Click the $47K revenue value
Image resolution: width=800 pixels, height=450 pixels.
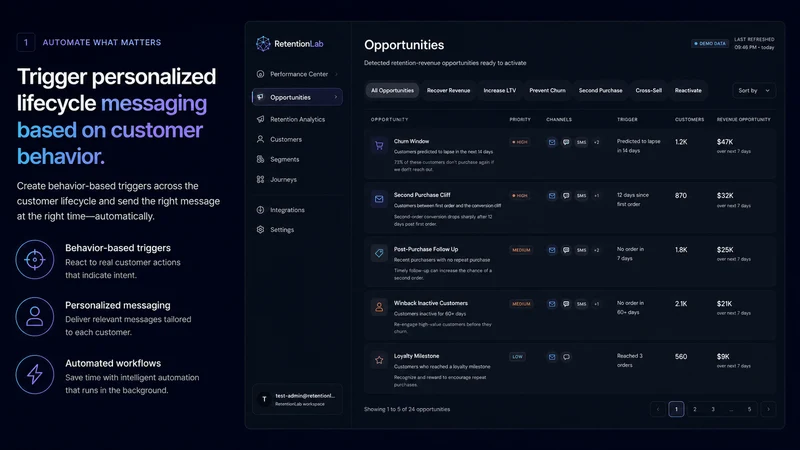coord(724,142)
